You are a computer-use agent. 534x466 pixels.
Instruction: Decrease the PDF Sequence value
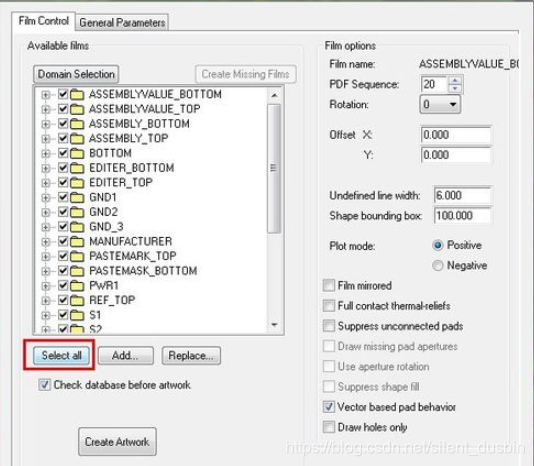[455, 88]
